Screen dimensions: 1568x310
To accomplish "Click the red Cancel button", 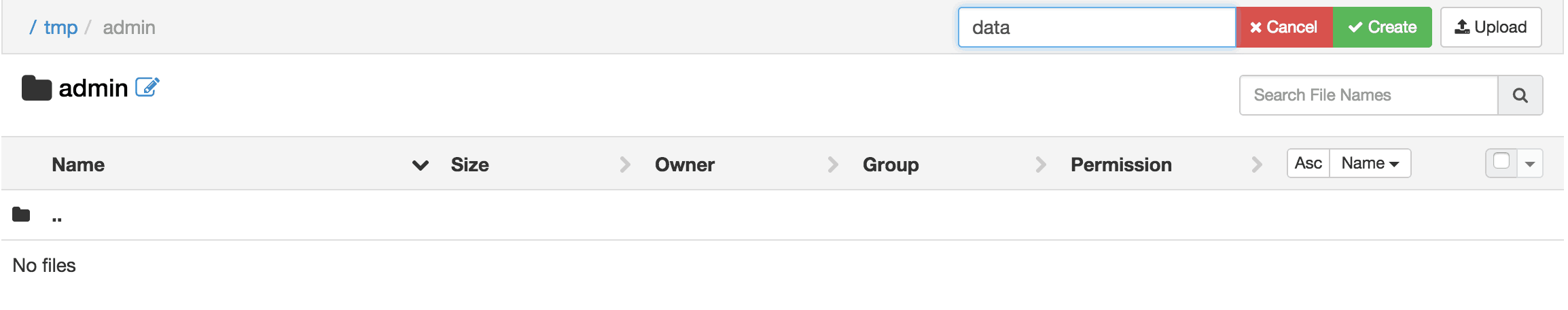I will pyautogui.click(x=1284, y=27).
